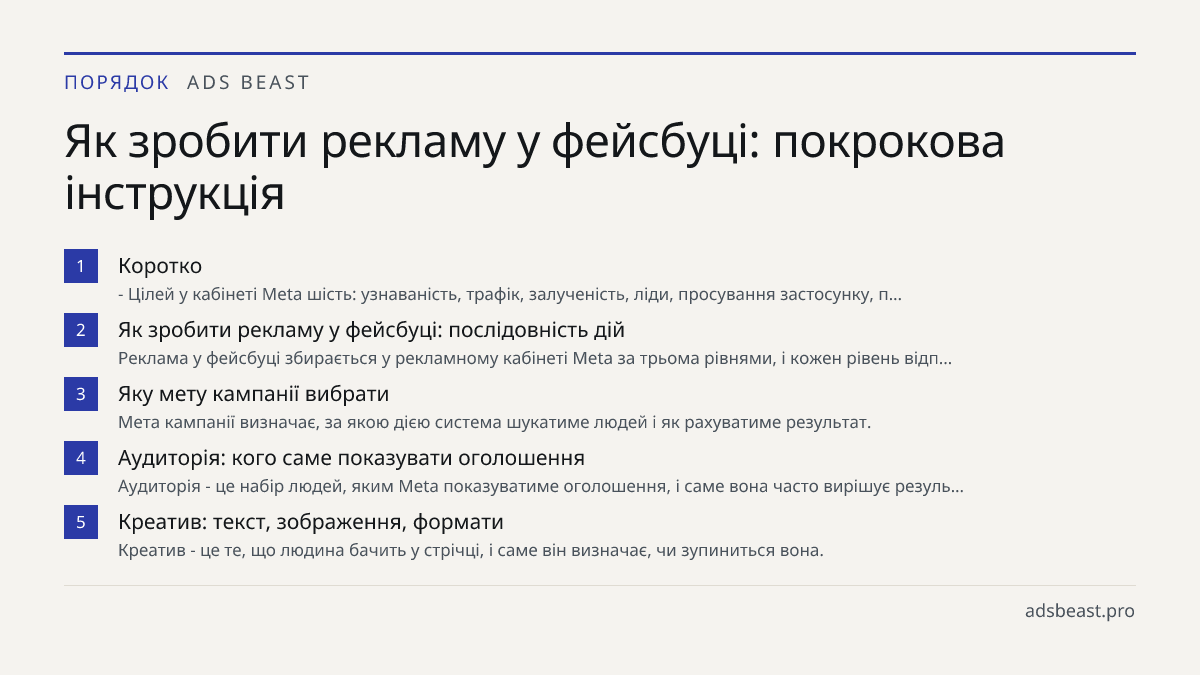This screenshot has width=1200, height=675.
Task: Select number badge 1 next to Коротко
Action: [x=81, y=266]
